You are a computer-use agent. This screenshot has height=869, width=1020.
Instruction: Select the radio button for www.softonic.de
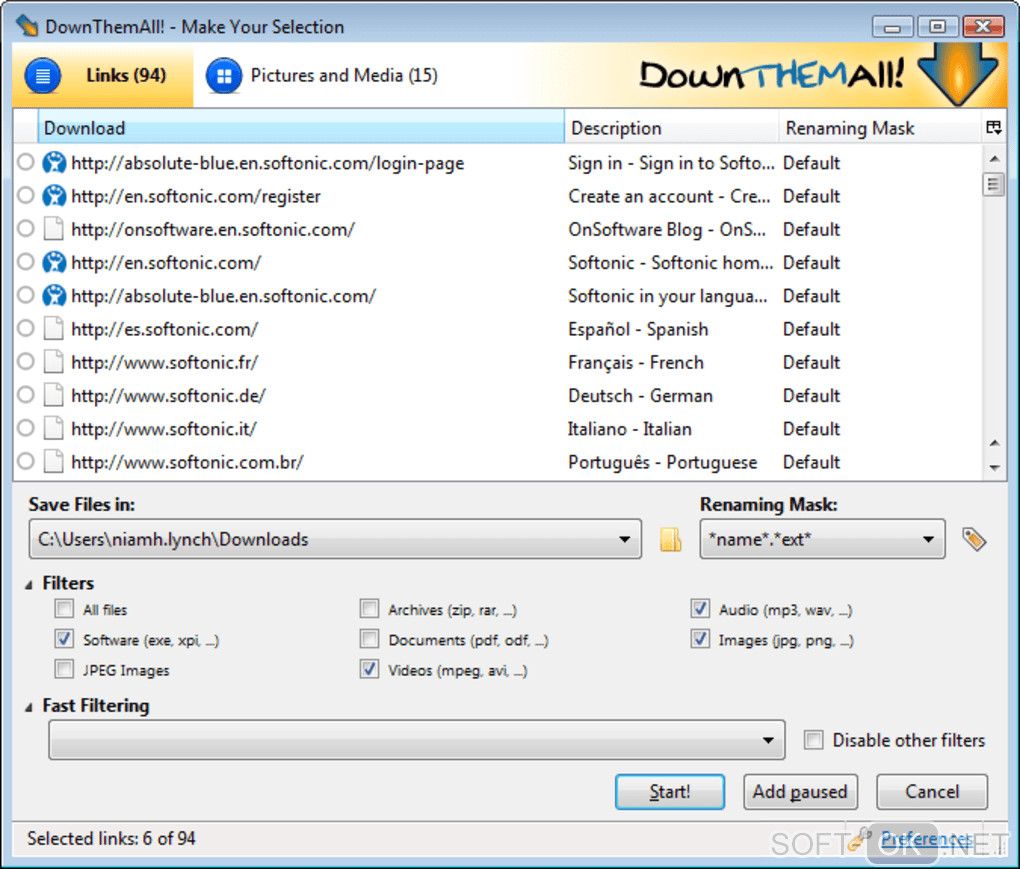coord(25,394)
